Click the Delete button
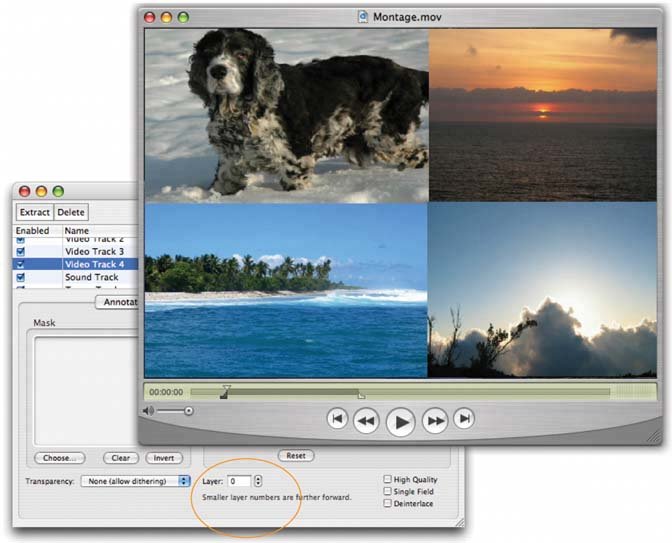Screen dimensions: 672x543 pyautogui.click(x=70, y=212)
